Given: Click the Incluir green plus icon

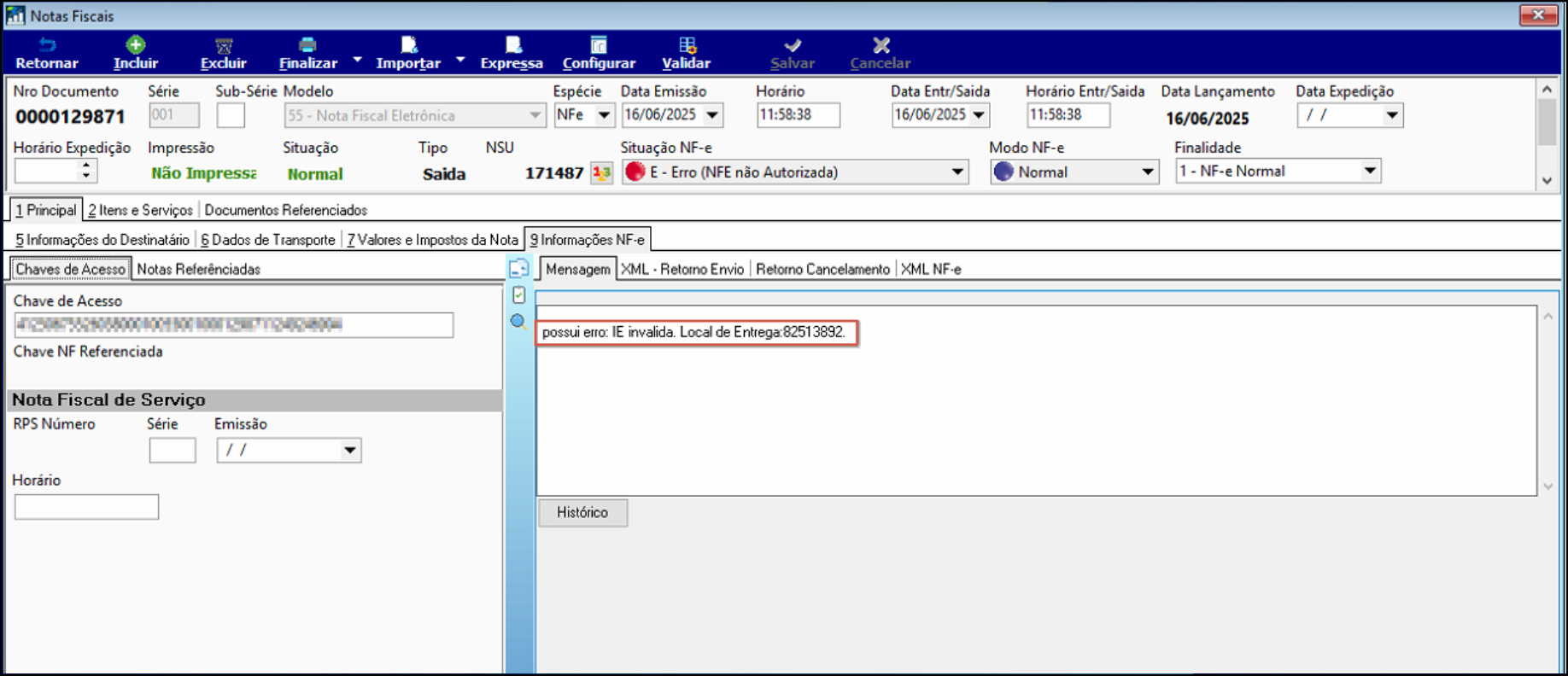Looking at the screenshot, I should (135, 44).
